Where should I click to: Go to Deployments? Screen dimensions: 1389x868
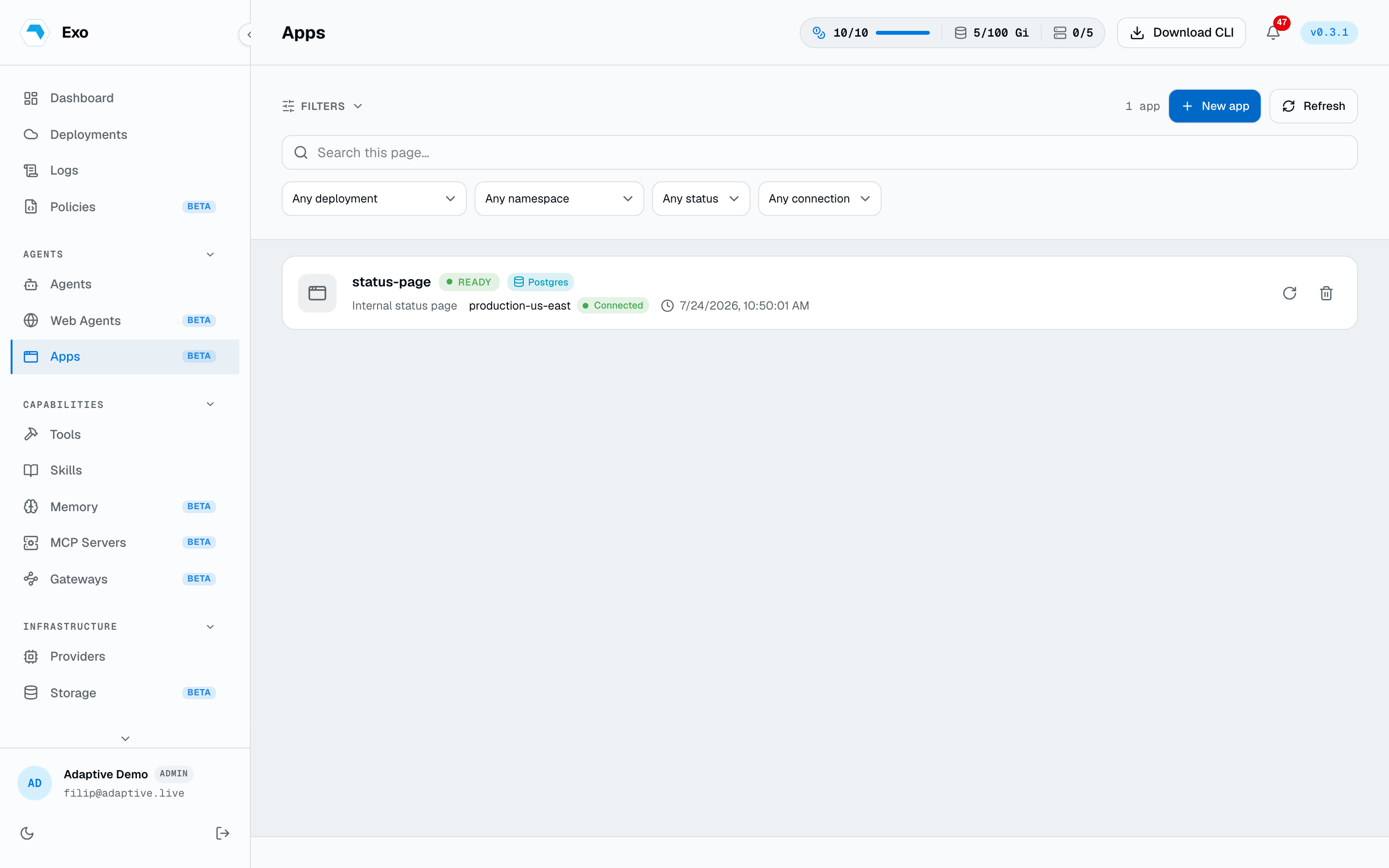tap(125, 135)
